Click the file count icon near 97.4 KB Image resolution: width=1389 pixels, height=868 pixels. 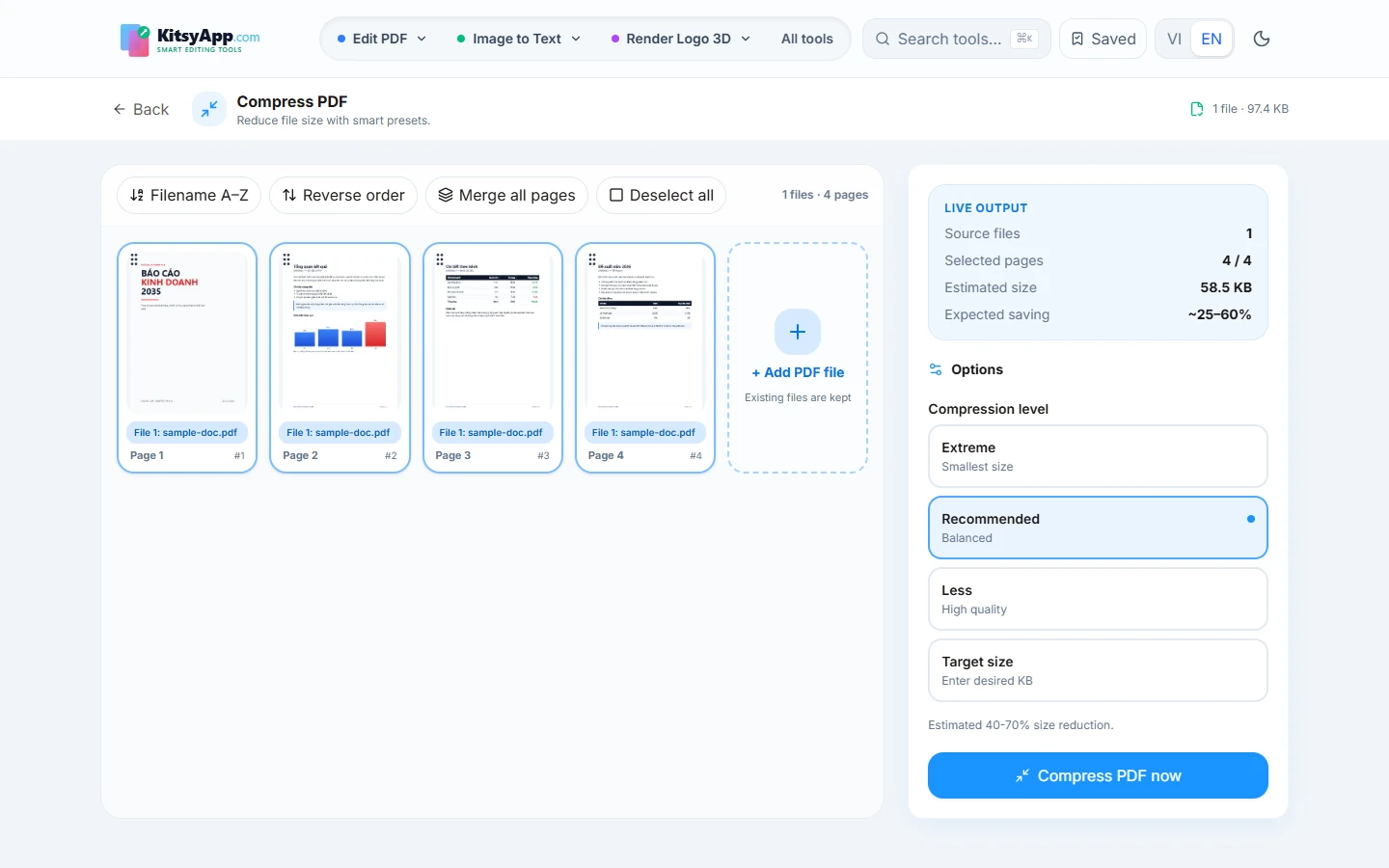click(x=1197, y=109)
